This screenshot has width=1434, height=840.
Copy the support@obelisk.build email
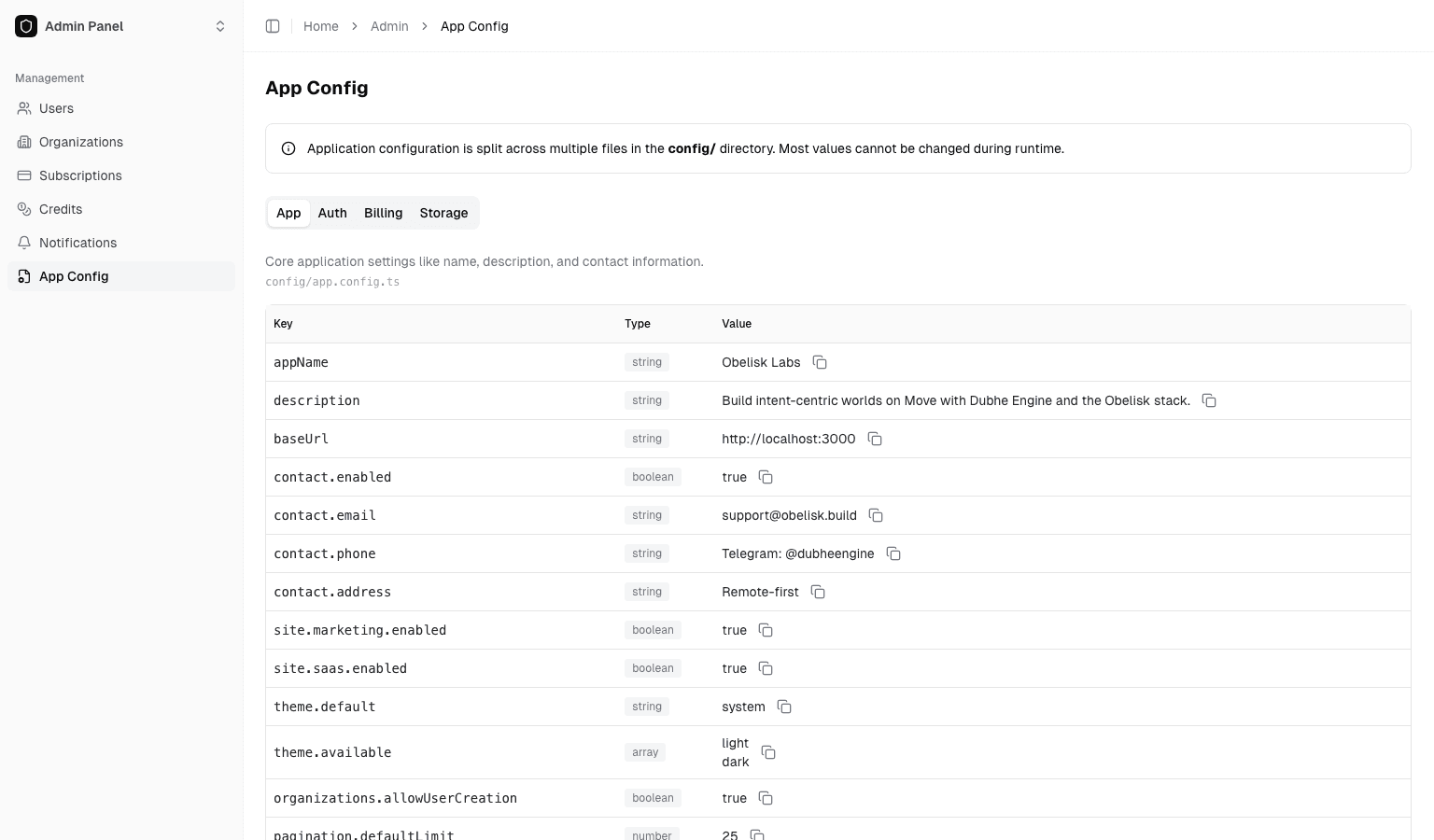tap(876, 515)
